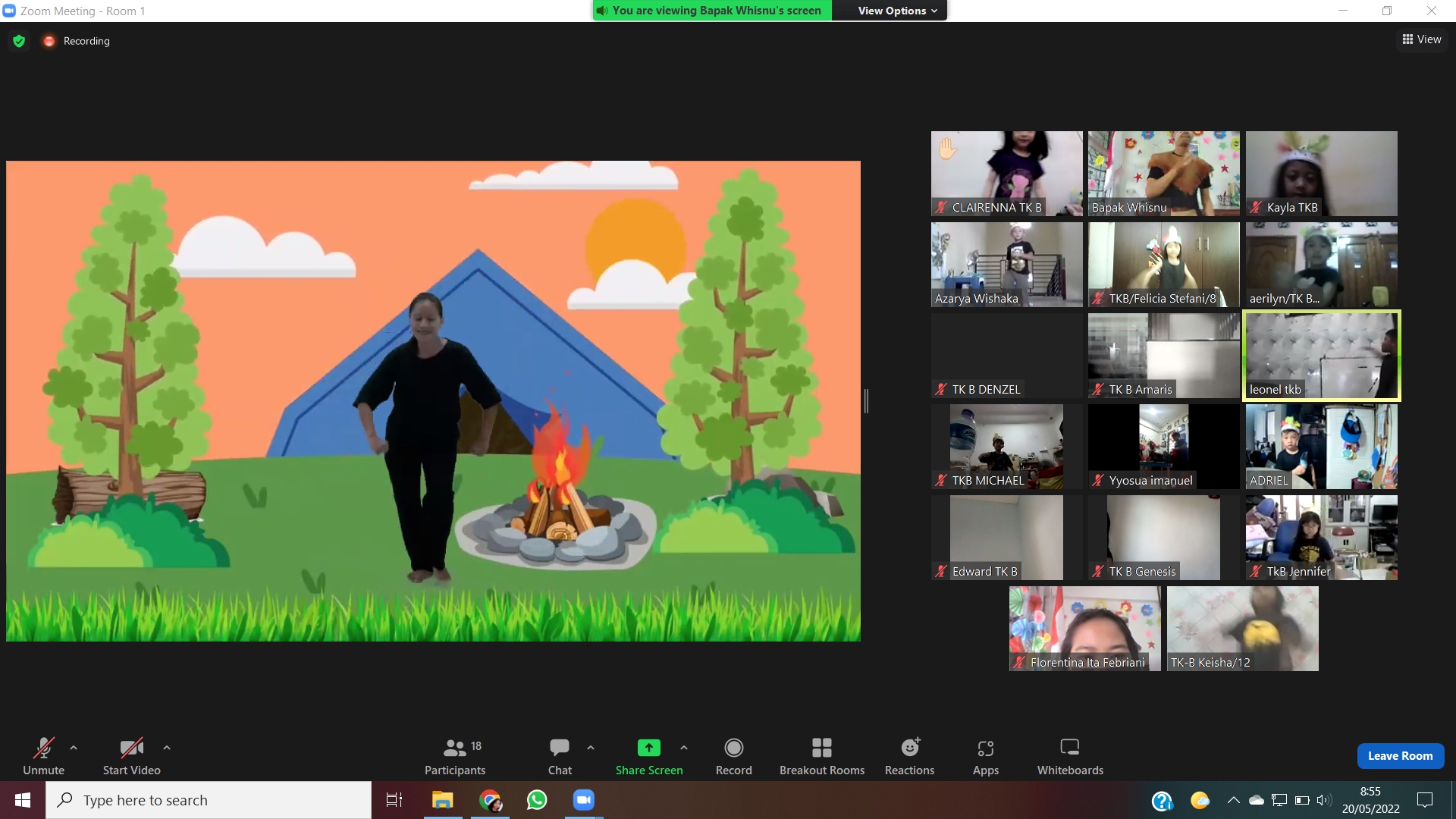Image resolution: width=1456 pixels, height=819 pixels.
Task: Select CLAIRENNA TK B video tile
Action: [1006, 174]
